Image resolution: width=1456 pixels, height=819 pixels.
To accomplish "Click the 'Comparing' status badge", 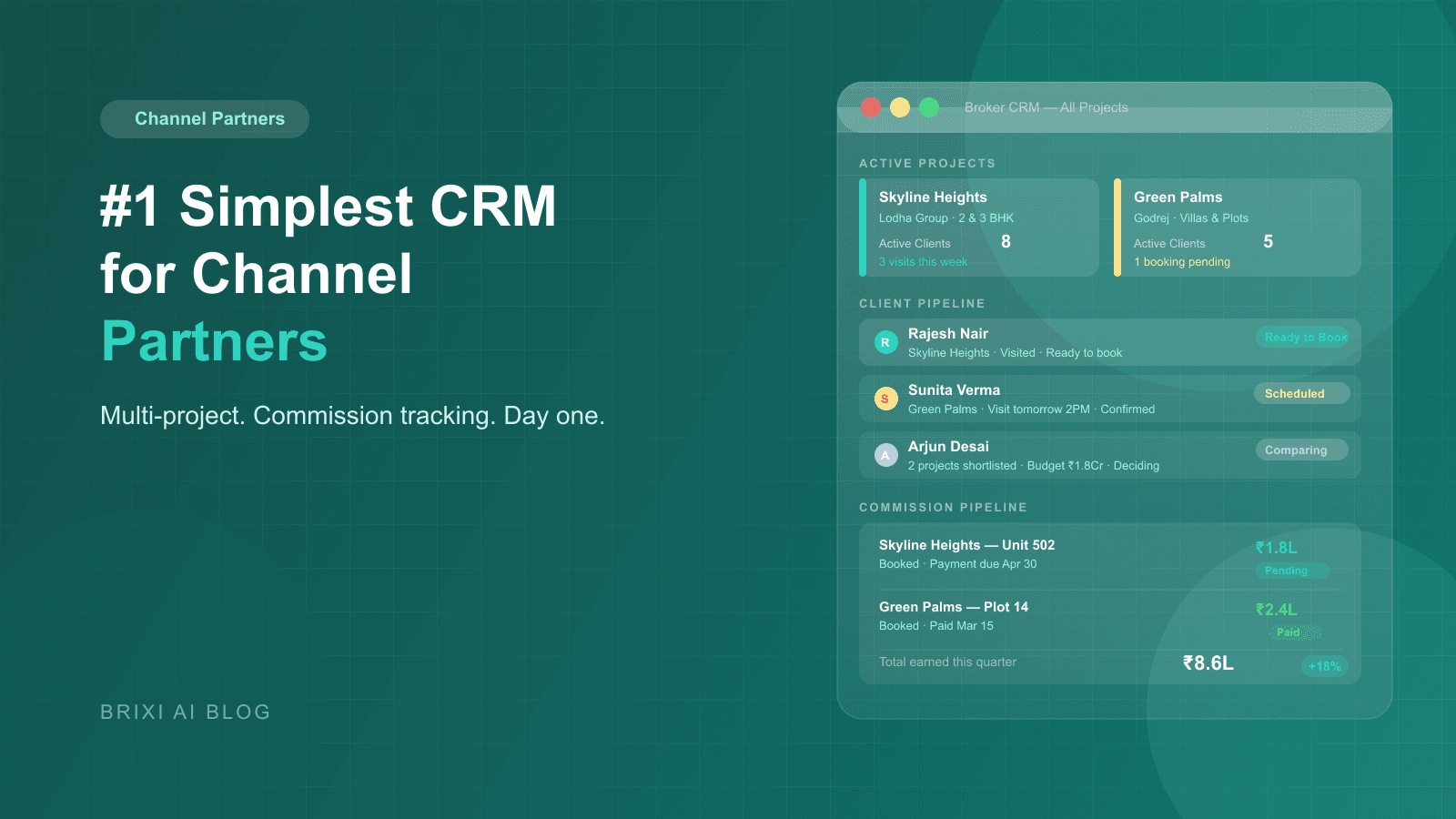I will point(1301,450).
